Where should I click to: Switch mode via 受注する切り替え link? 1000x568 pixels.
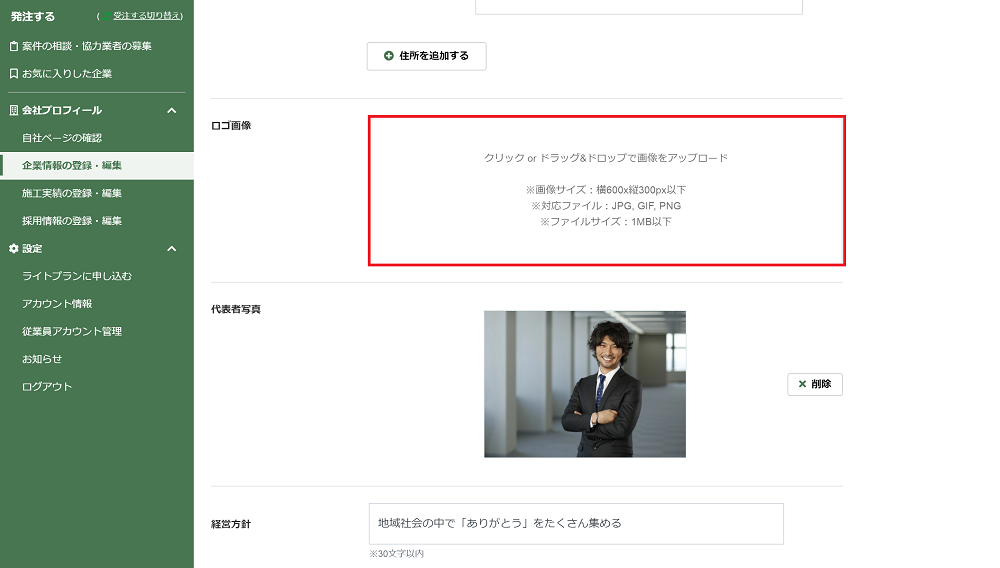pos(147,17)
